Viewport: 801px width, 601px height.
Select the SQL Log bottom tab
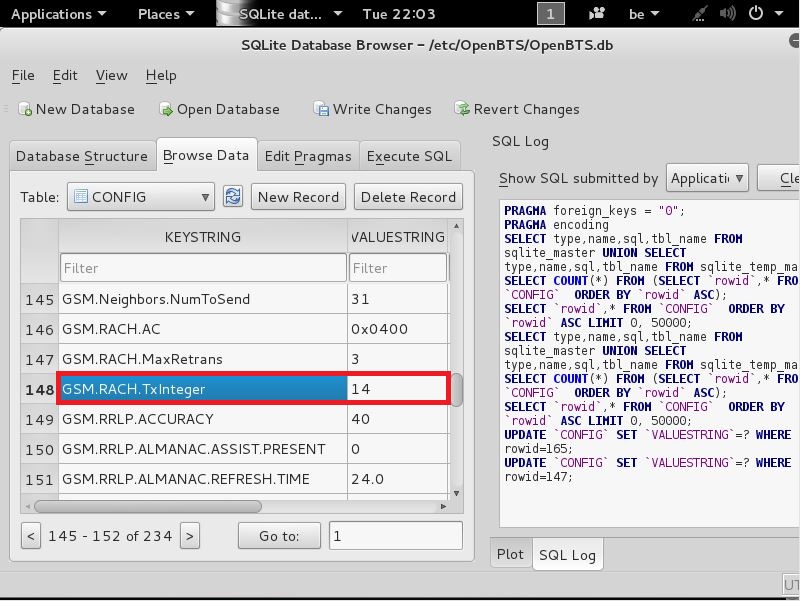[x=568, y=555]
